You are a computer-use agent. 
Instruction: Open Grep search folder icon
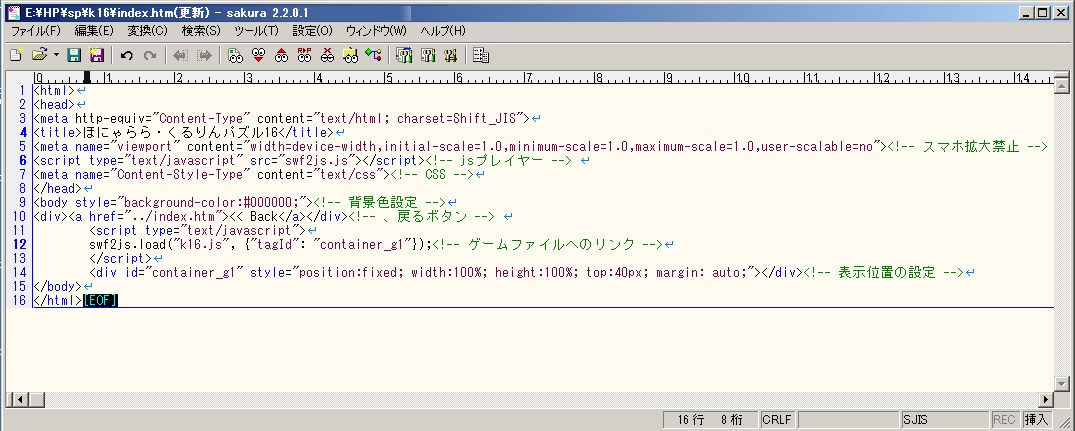pos(350,56)
